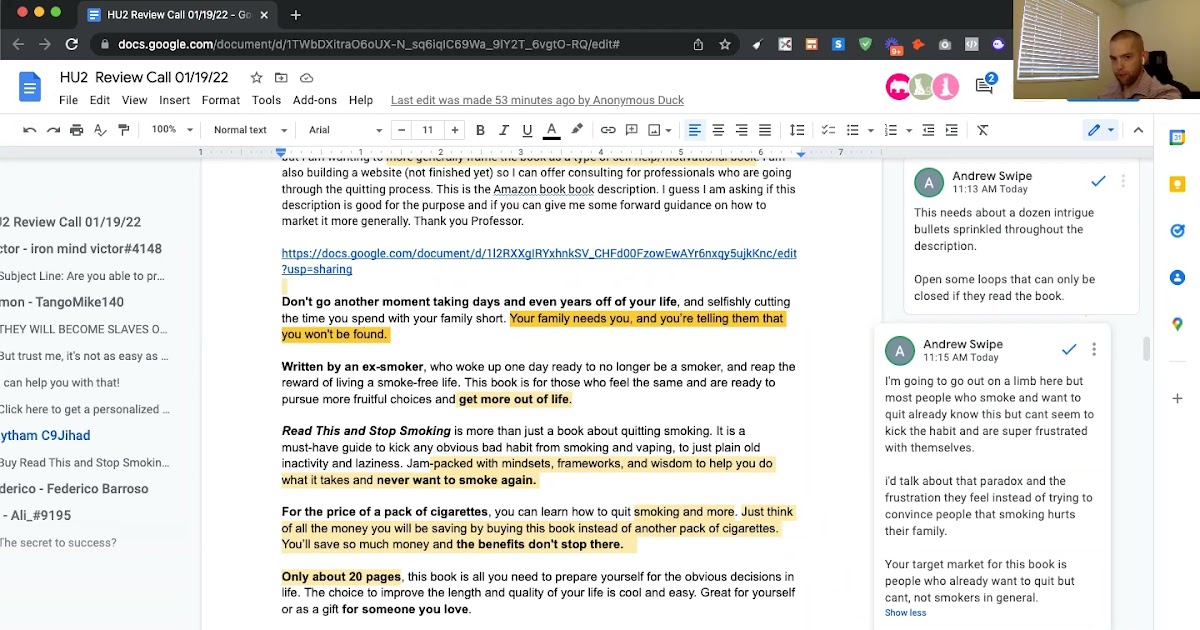1200x630 pixels.
Task: Open the Insert menu
Action: point(174,100)
